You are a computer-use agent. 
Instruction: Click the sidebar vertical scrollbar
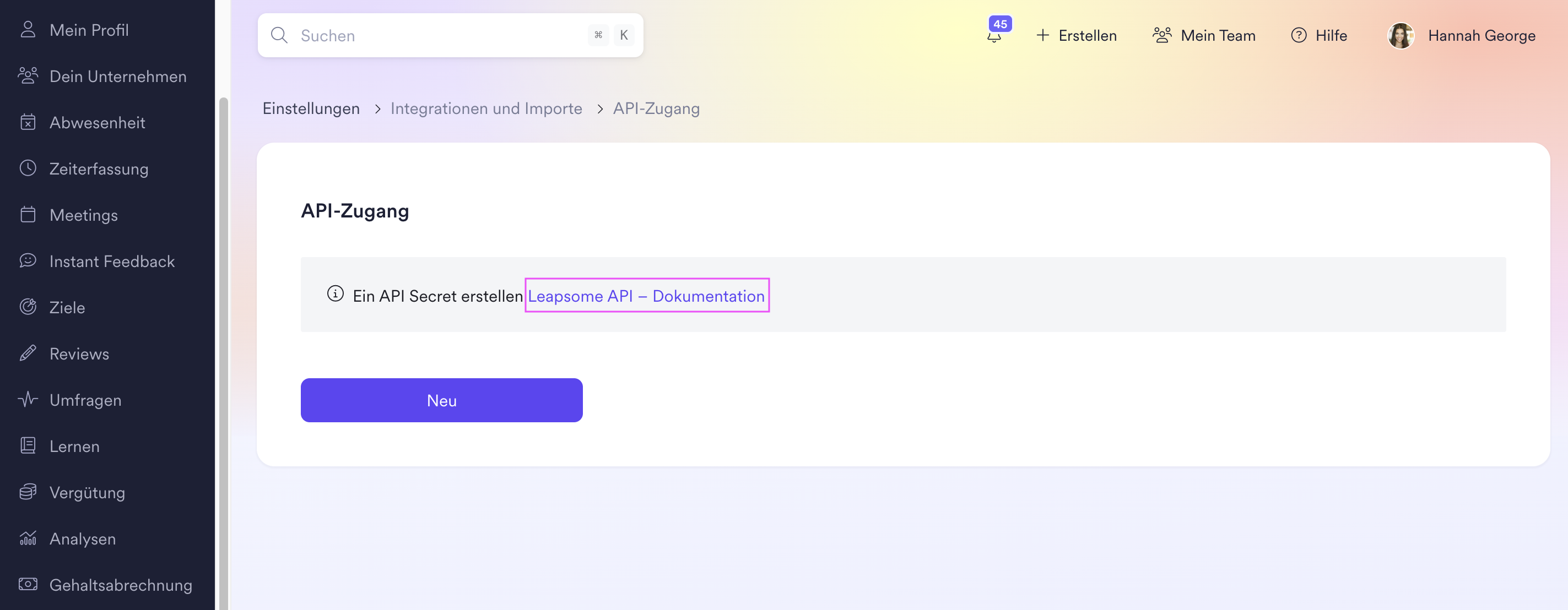point(223,353)
